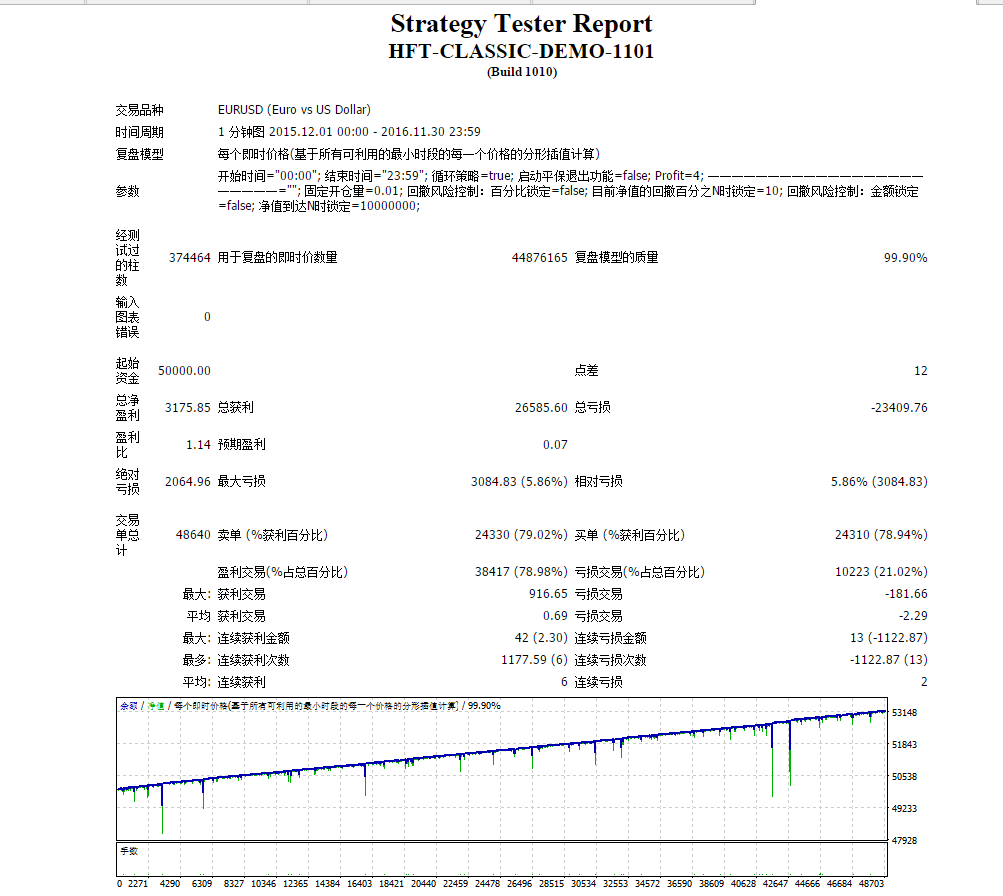Viewport: 1003px width, 896px height.
Task: Click the 99.90% modelling quality value
Action: [905, 258]
